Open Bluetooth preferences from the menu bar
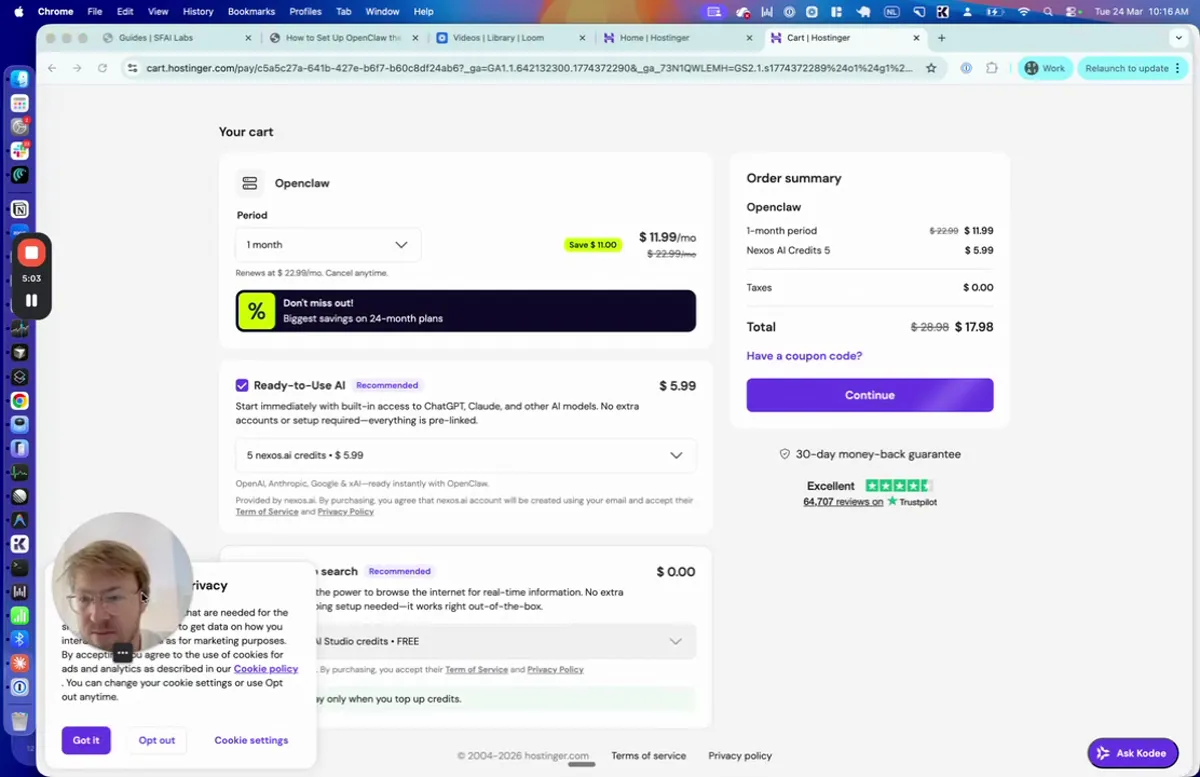The height and width of the screenshot is (777, 1200). [x=19, y=639]
